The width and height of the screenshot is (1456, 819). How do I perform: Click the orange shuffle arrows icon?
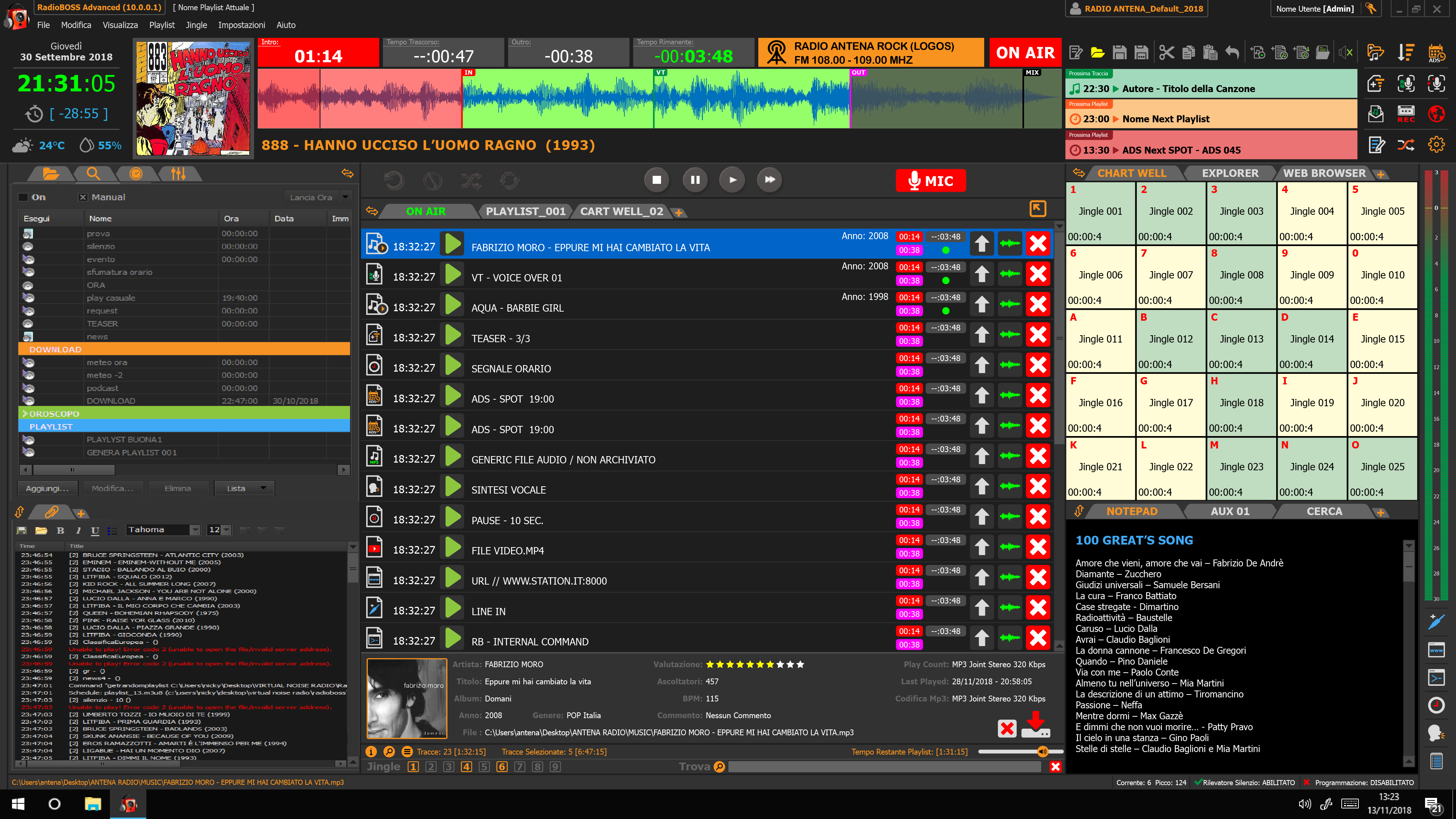point(1406,145)
